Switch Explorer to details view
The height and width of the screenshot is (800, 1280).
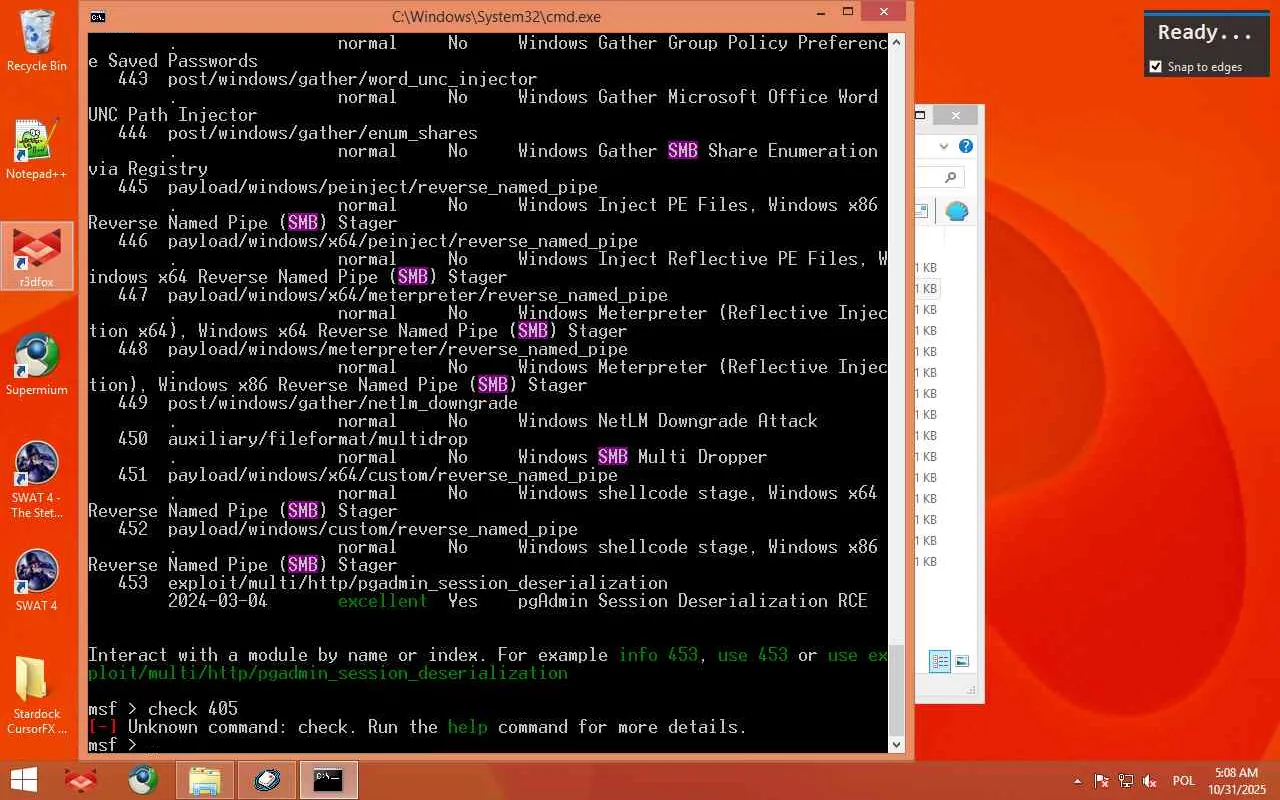pos(940,662)
